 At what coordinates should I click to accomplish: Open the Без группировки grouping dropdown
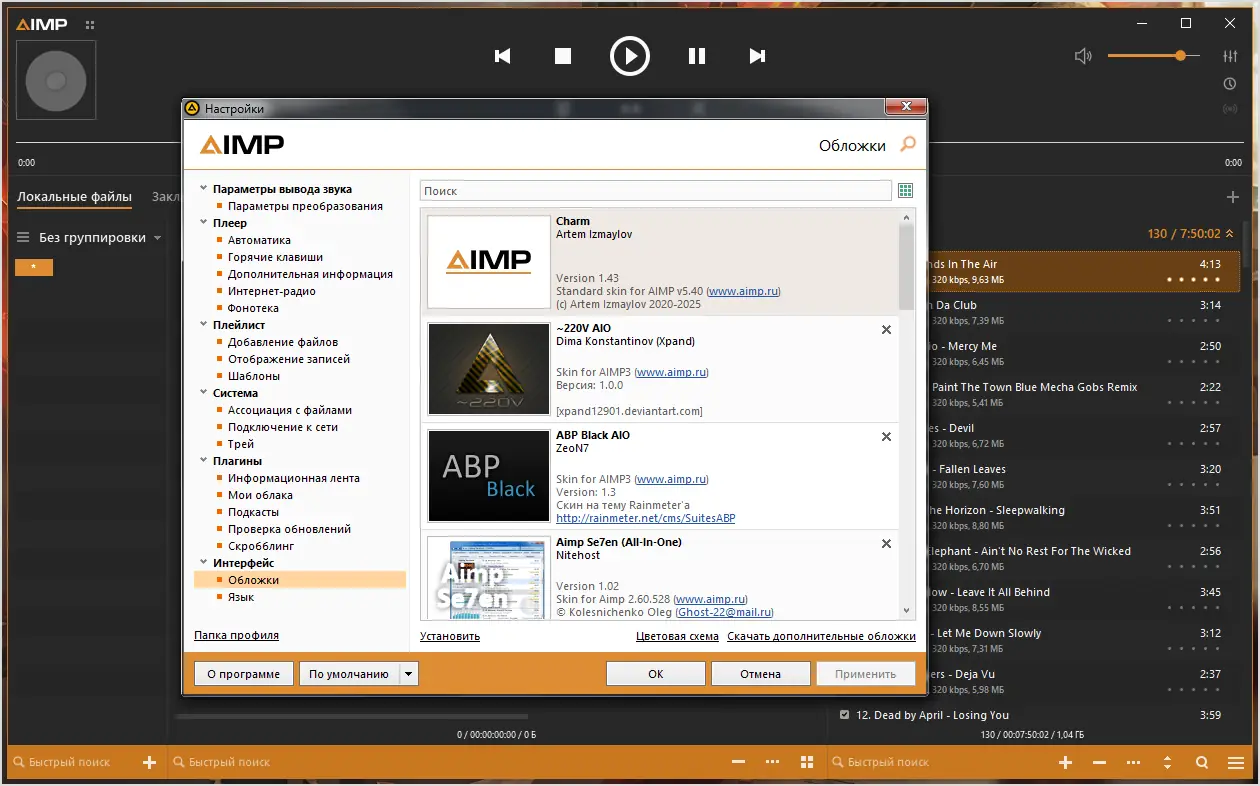click(x=100, y=238)
